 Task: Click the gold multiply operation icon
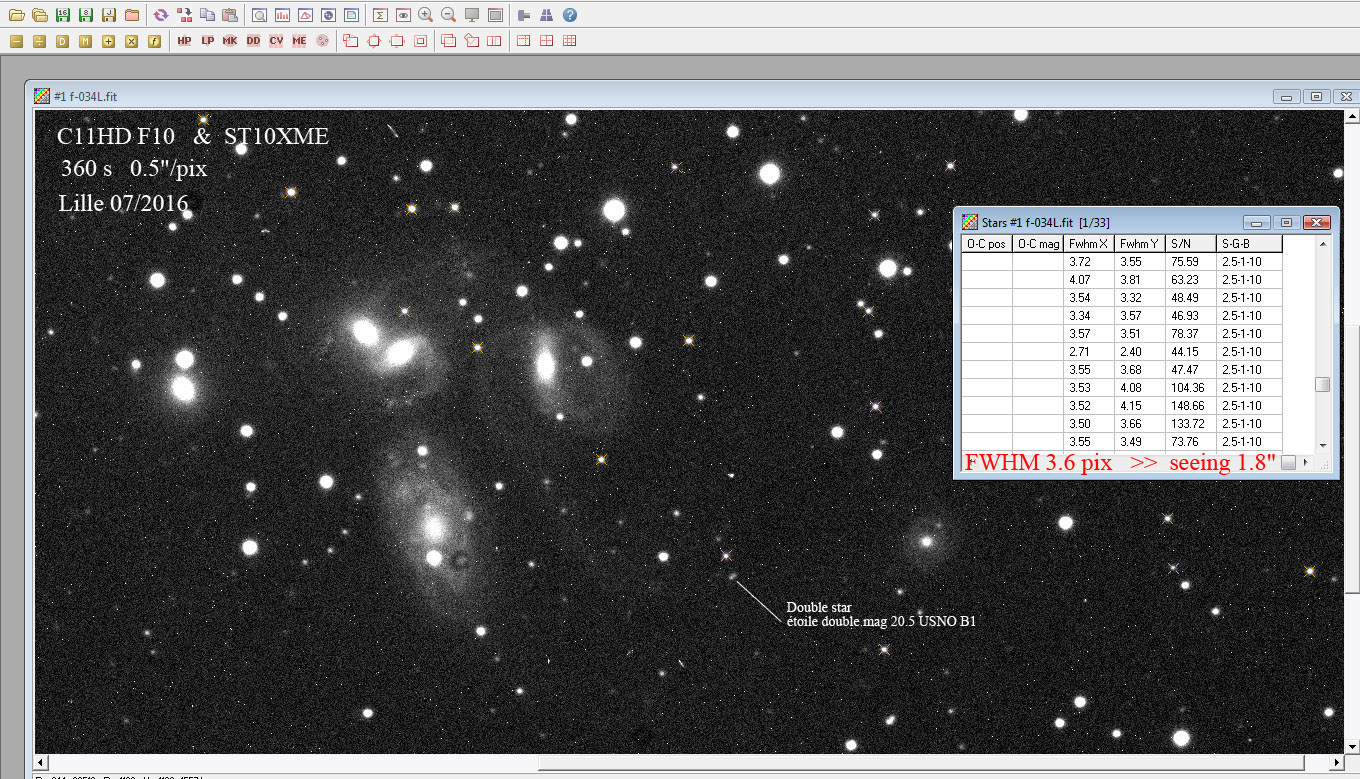click(131, 41)
